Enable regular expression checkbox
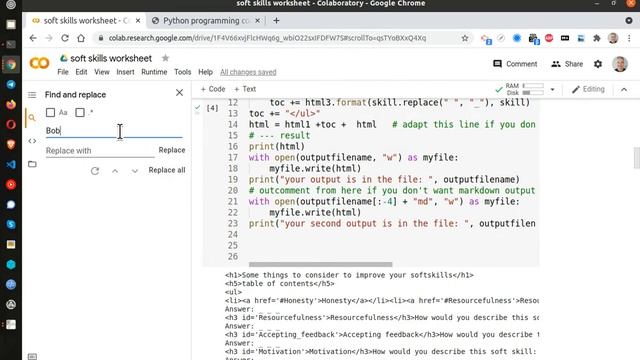Screen dimensions: 640x360 (x=80, y=112)
